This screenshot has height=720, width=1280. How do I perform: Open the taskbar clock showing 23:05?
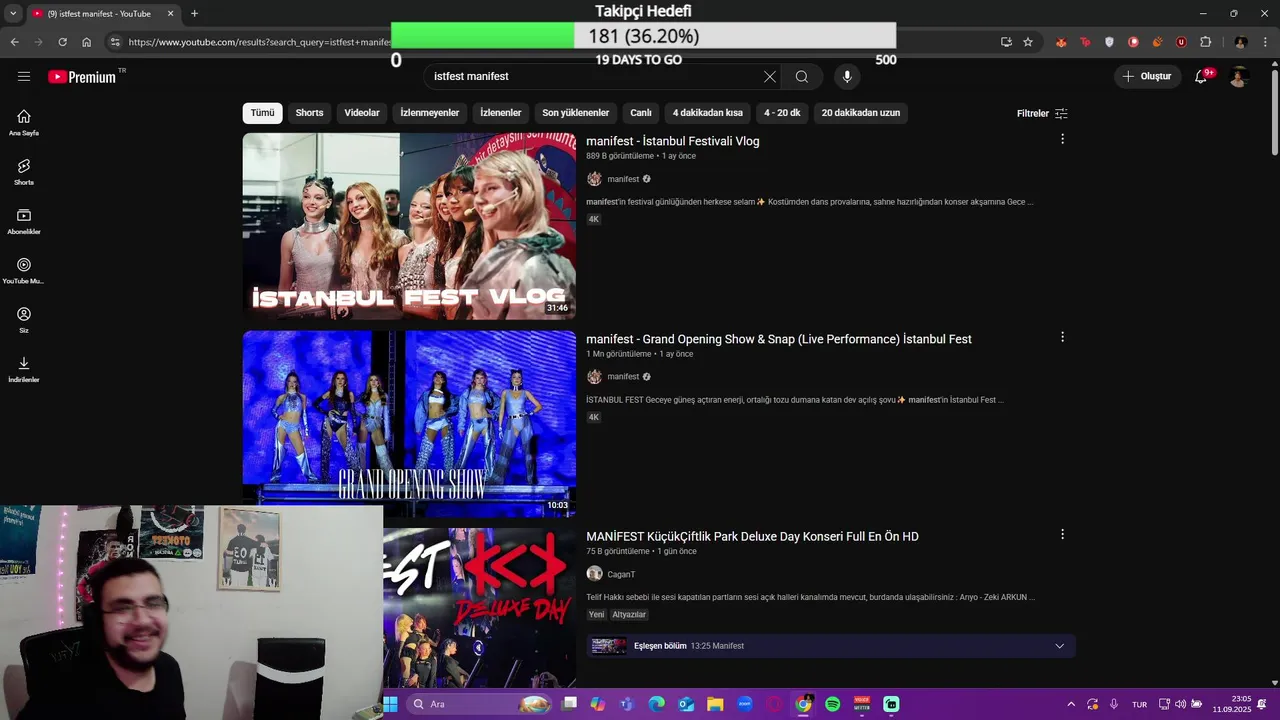pos(1232,704)
